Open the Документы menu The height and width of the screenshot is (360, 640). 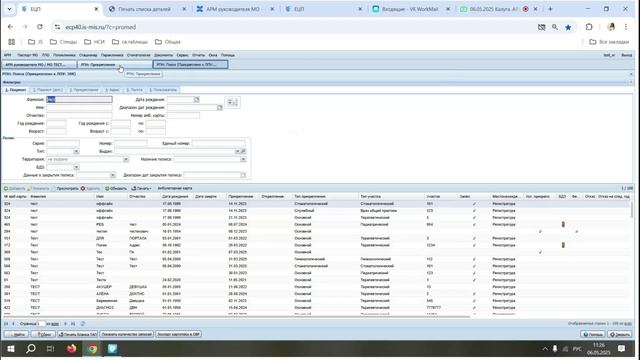click(x=163, y=55)
